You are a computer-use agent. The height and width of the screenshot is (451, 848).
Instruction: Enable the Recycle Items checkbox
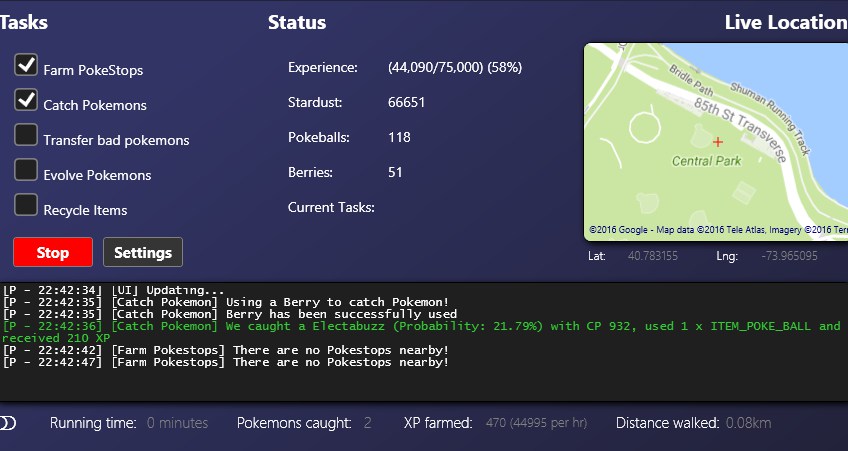(x=26, y=205)
